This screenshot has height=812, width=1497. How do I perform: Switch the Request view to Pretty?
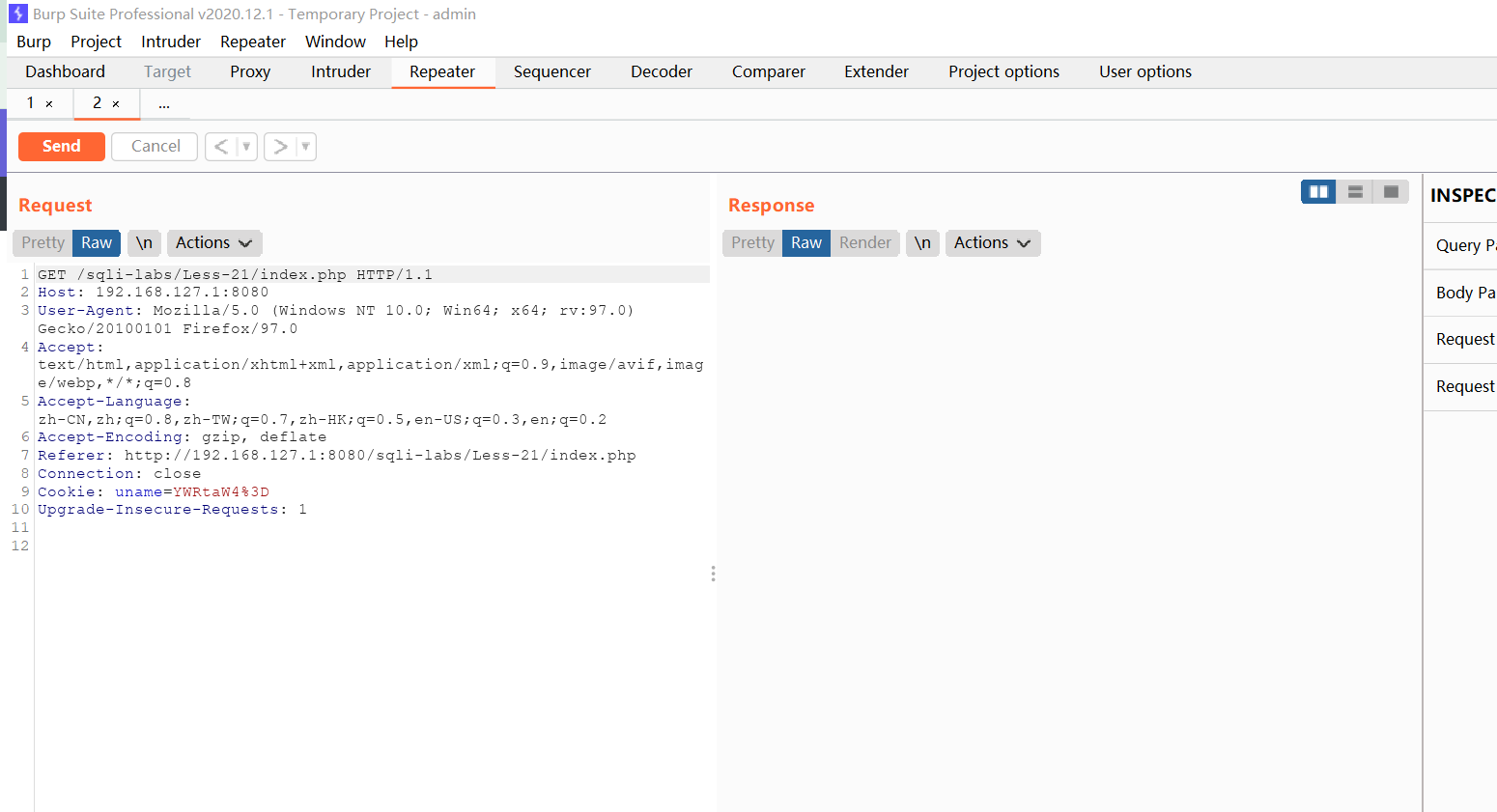[42, 243]
